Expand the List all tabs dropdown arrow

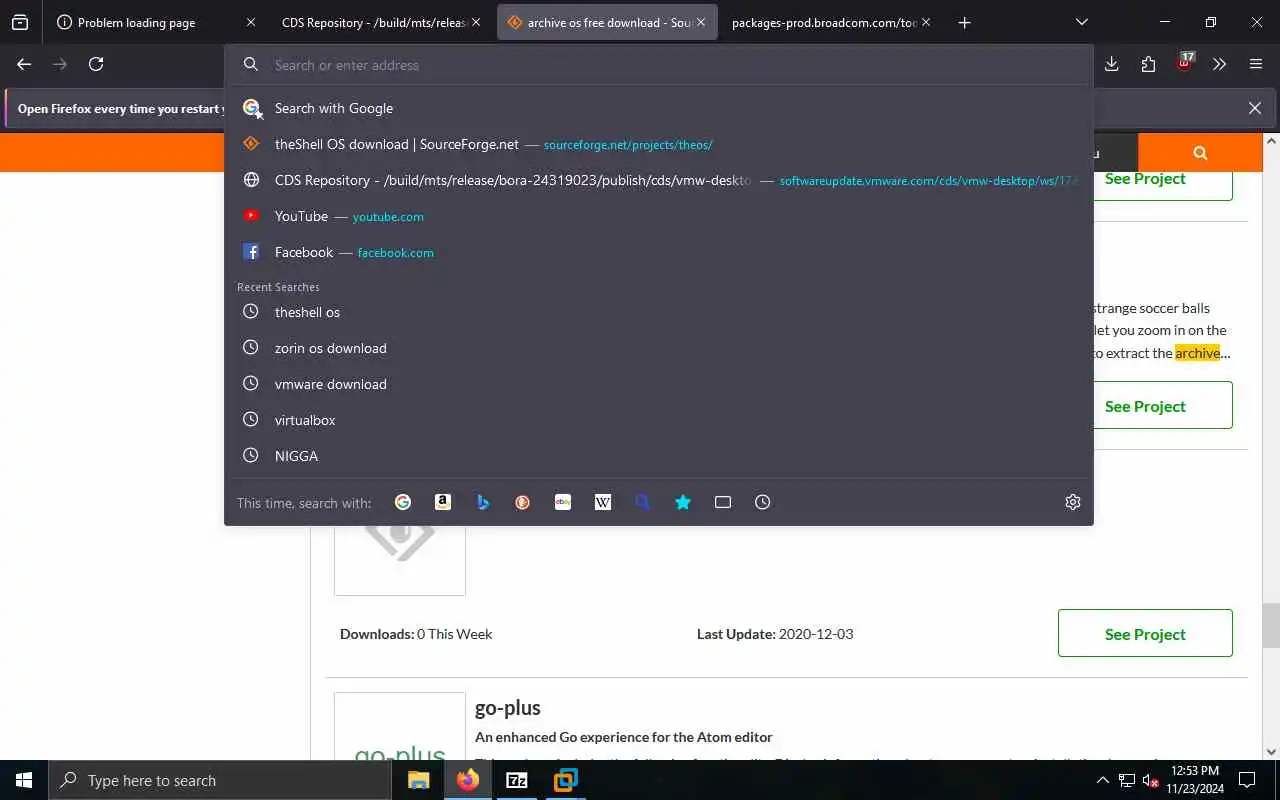(x=1082, y=22)
